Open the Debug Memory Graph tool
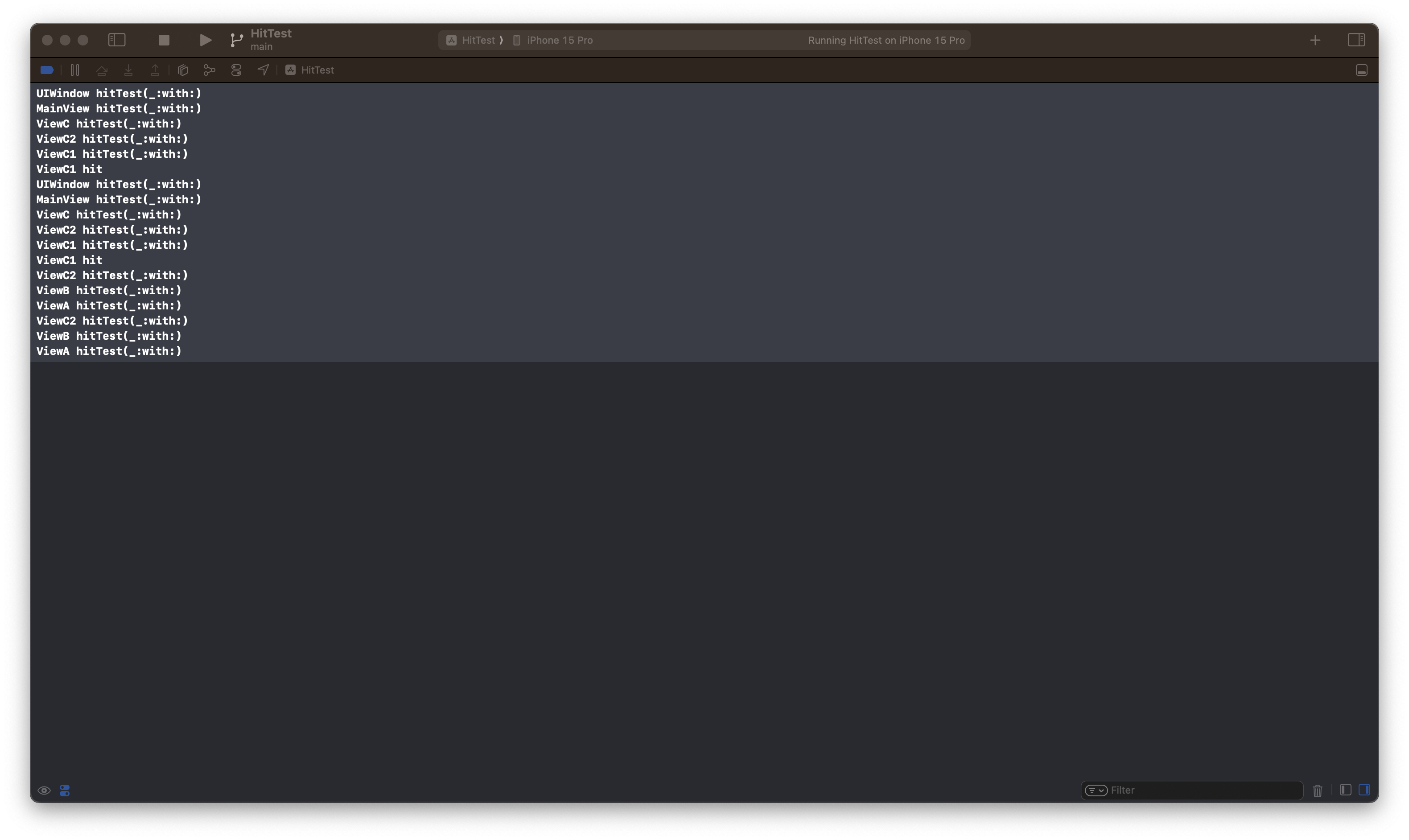 (x=210, y=70)
